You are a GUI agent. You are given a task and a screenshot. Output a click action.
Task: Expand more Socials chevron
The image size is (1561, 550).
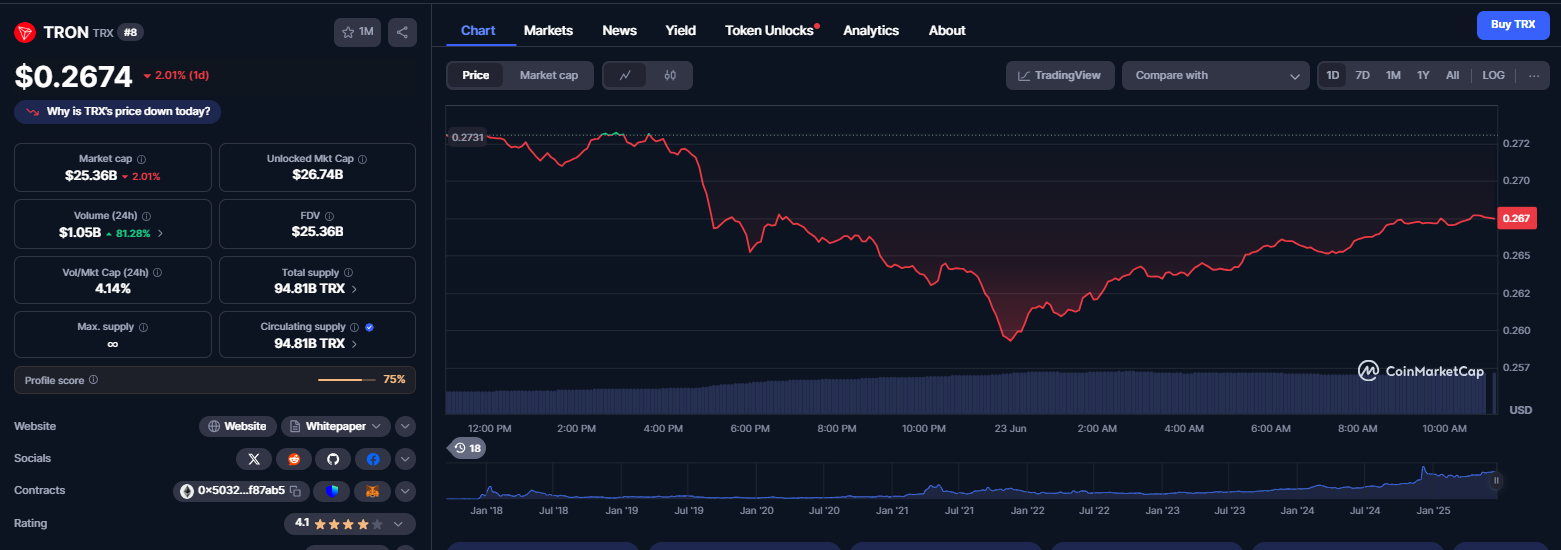coord(405,459)
